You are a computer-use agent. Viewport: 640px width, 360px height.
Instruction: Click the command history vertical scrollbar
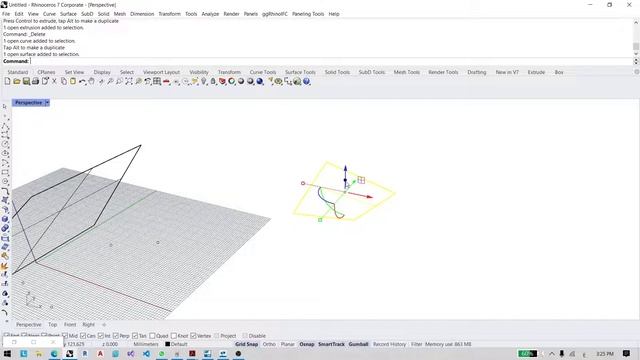coord(636,39)
